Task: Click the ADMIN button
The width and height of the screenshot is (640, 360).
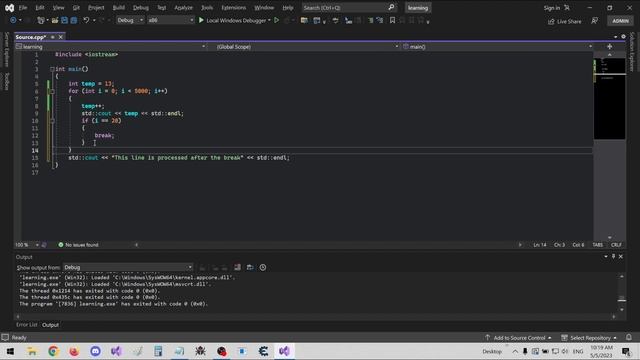Action: [620, 21]
